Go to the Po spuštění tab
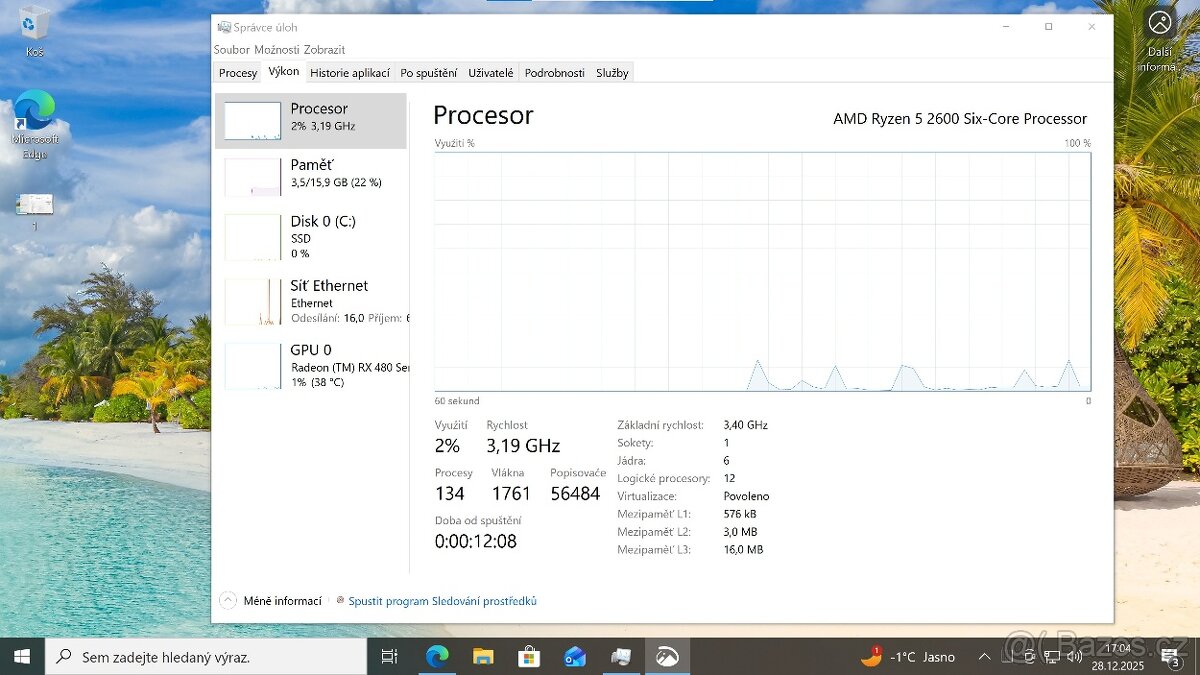The height and width of the screenshot is (675, 1200). coord(428,73)
